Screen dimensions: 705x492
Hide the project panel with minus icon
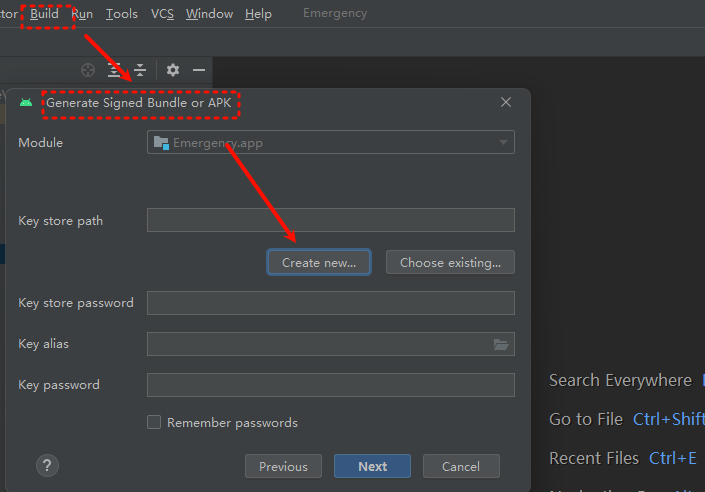tap(199, 70)
